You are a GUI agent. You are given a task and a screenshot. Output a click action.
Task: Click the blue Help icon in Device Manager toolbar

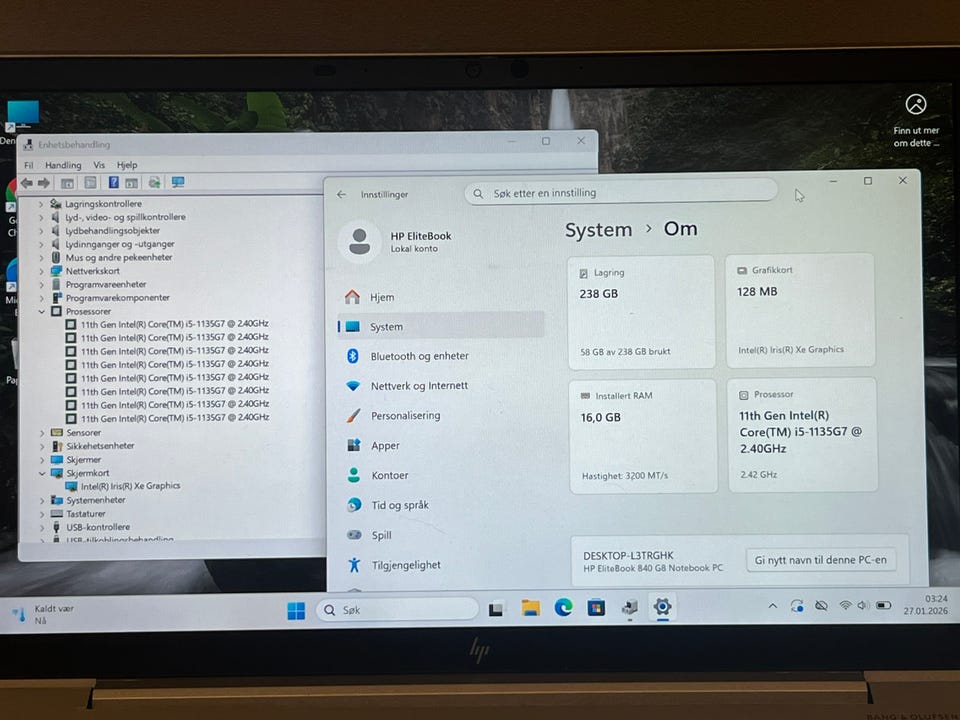[x=113, y=182]
